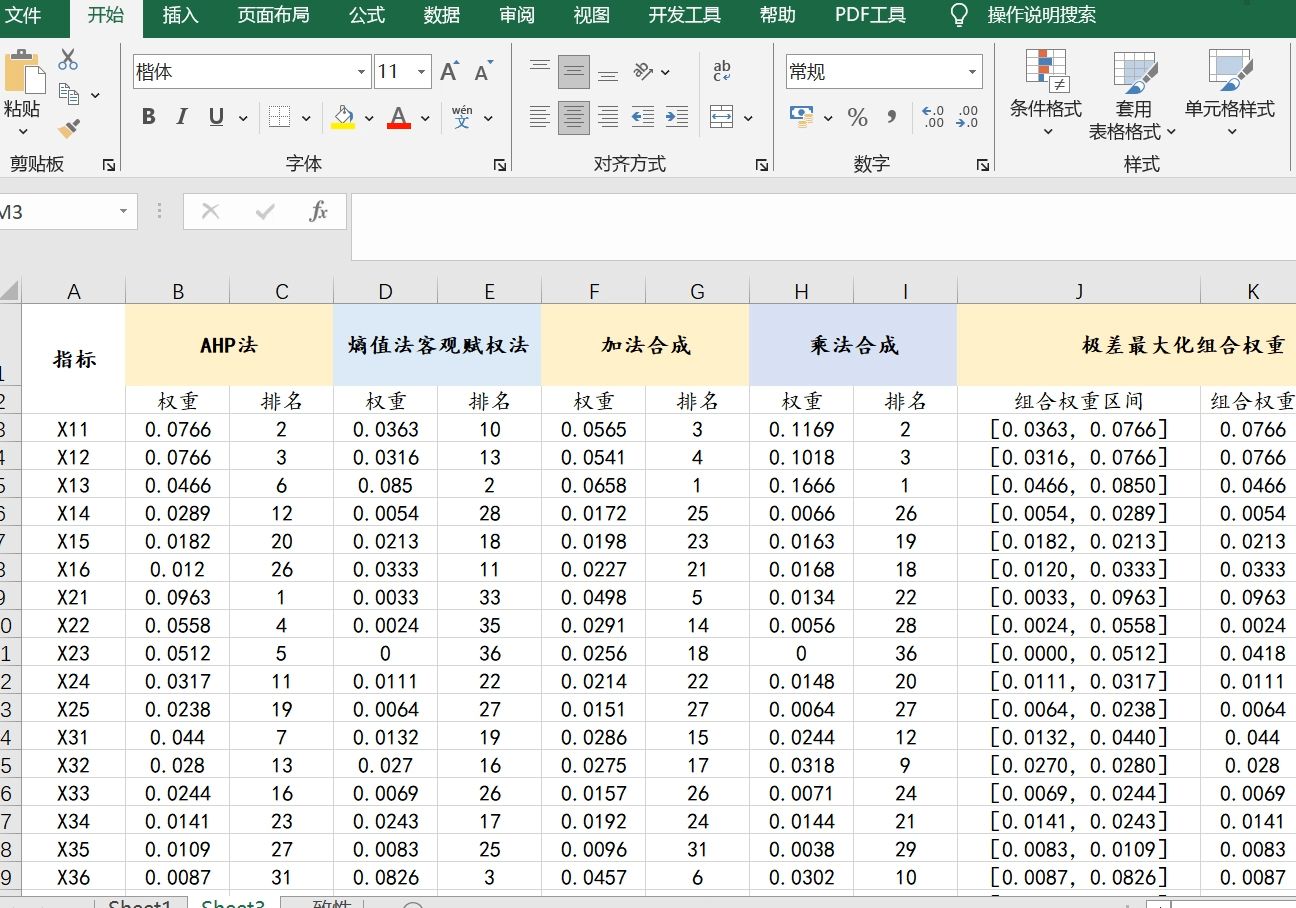This screenshot has height=908, width=1296.
Task: Apply percent style
Action: [x=857, y=117]
